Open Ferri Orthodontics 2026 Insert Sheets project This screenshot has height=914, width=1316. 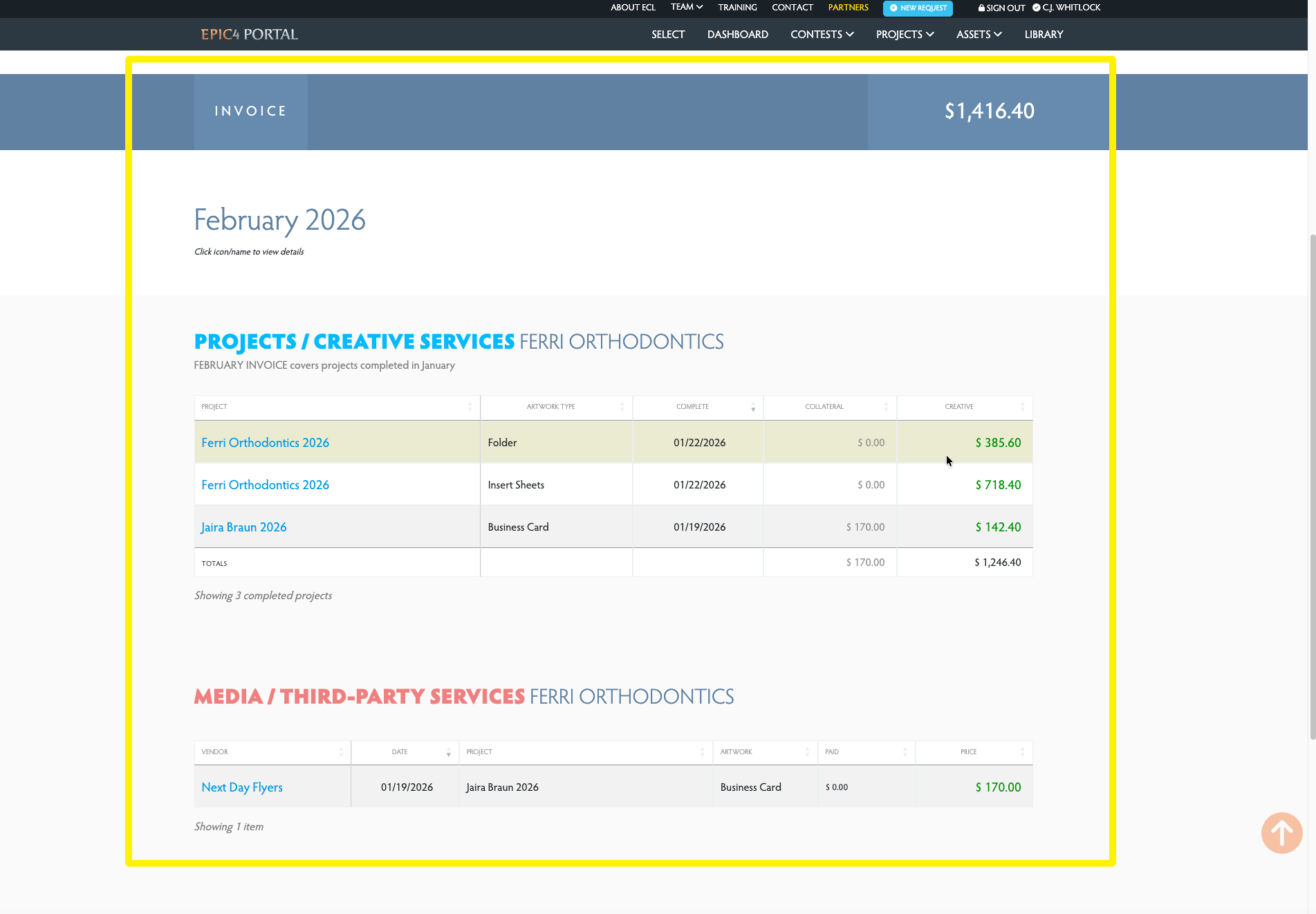tap(266, 485)
